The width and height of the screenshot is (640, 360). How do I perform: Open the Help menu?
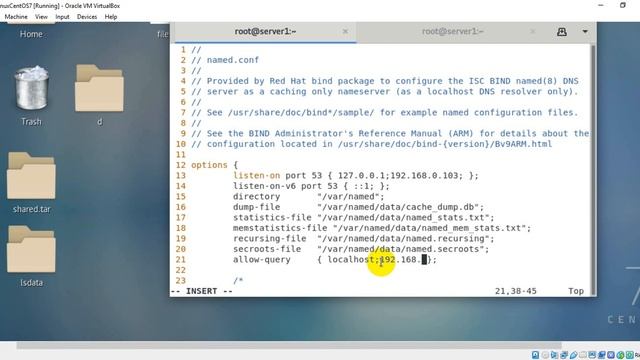(x=111, y=17)
